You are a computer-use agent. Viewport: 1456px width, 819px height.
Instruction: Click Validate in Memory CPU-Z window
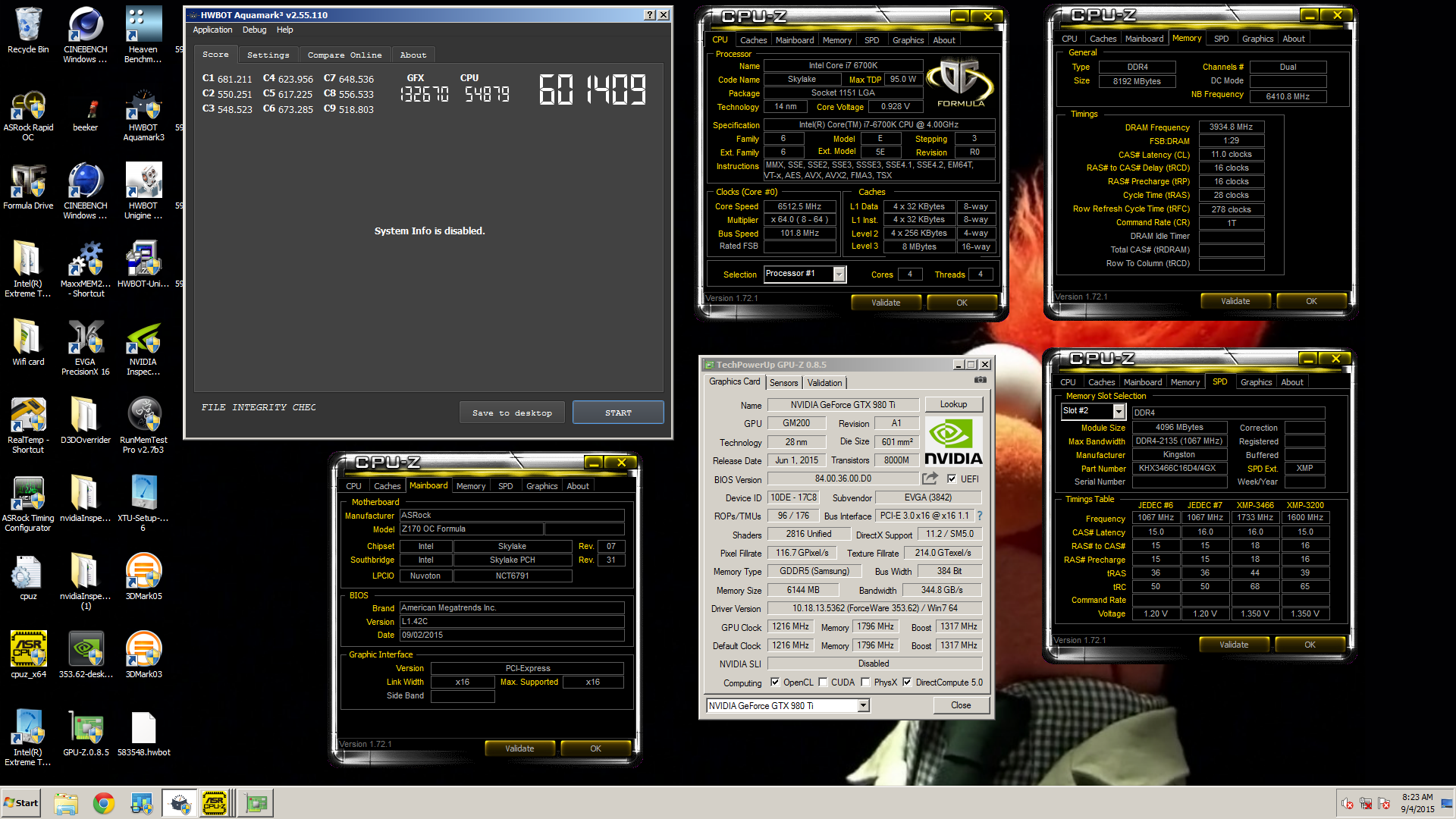(1235, 302)
